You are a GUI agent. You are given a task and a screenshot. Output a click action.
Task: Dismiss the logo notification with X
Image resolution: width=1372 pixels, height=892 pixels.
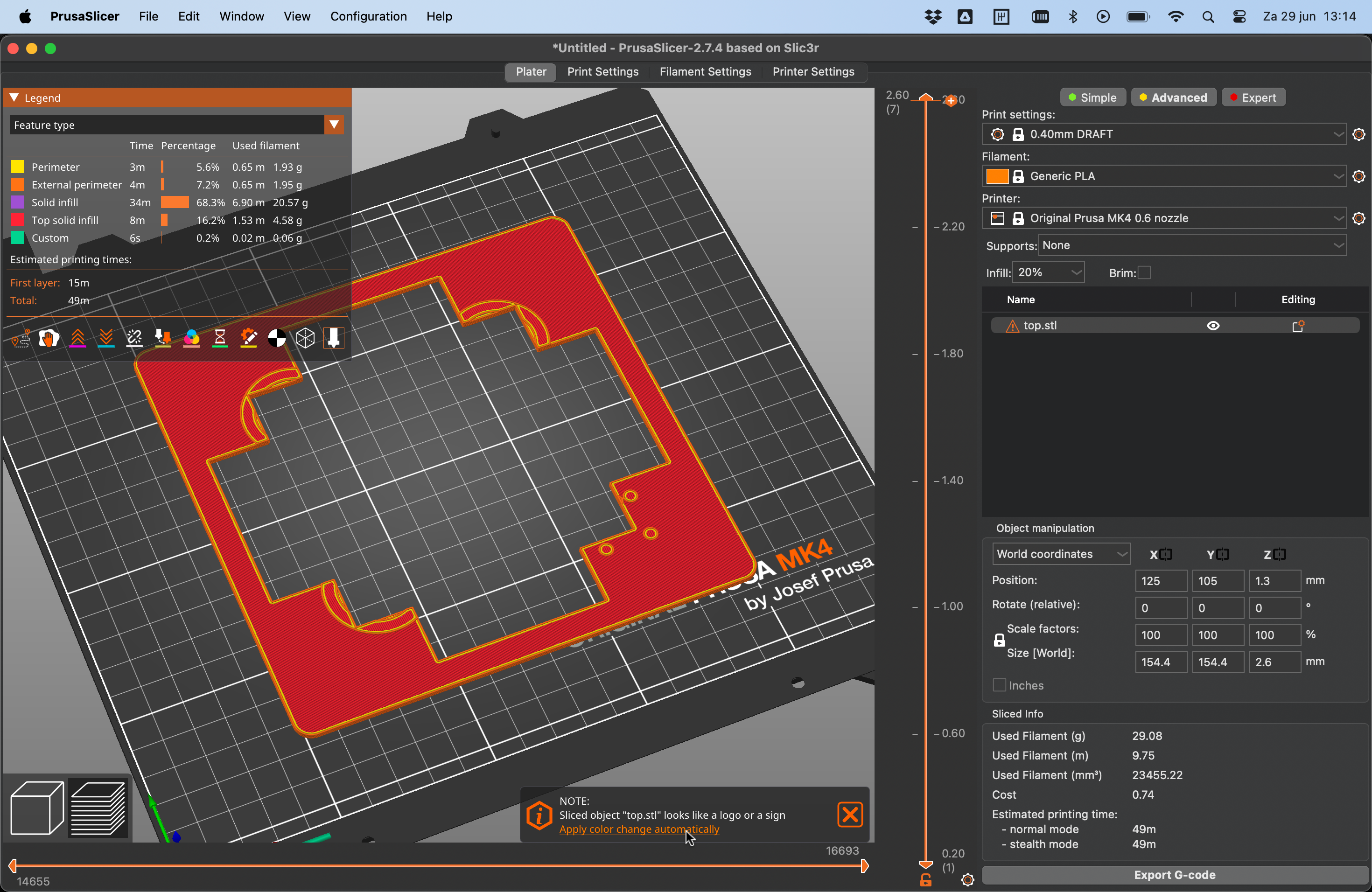click(x=850, y=815)
